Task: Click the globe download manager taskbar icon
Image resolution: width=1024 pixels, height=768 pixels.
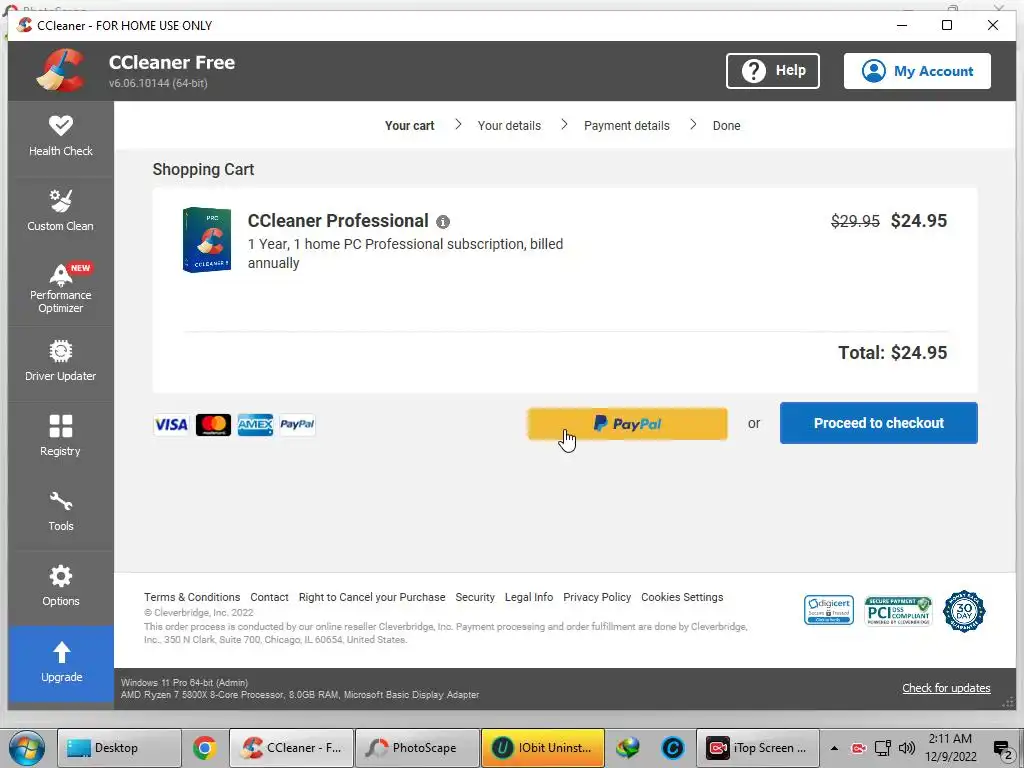Action: [x=628, y=748]
